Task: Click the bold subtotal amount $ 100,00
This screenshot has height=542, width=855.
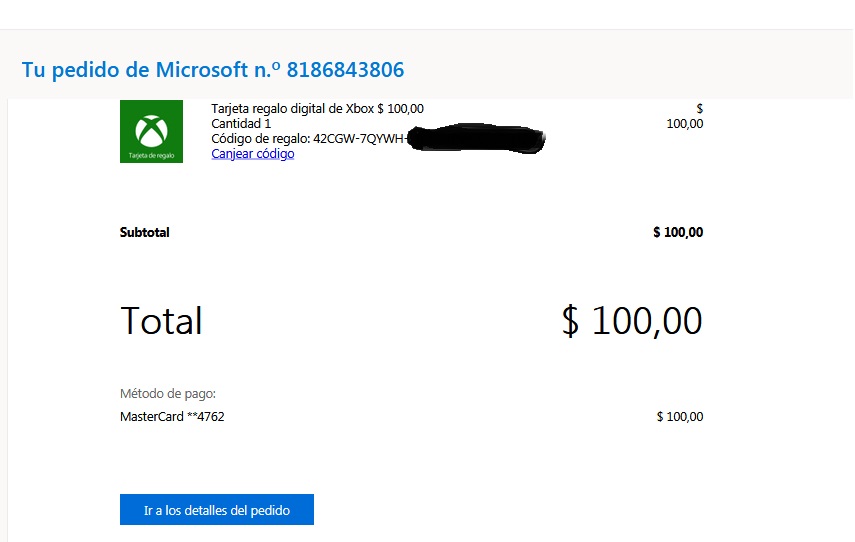Action: pos(678,232)
